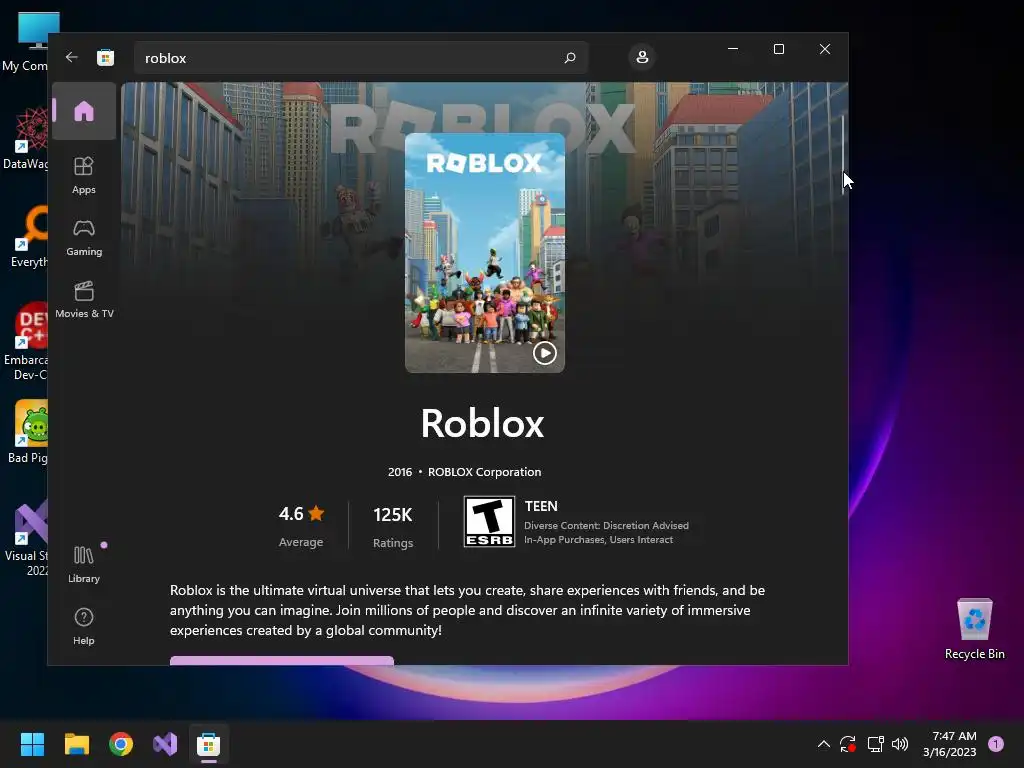Viewport: 1024px width, 768px height.
Task: Select the Recycle Bin desktop icon
Action: point(974,629)
